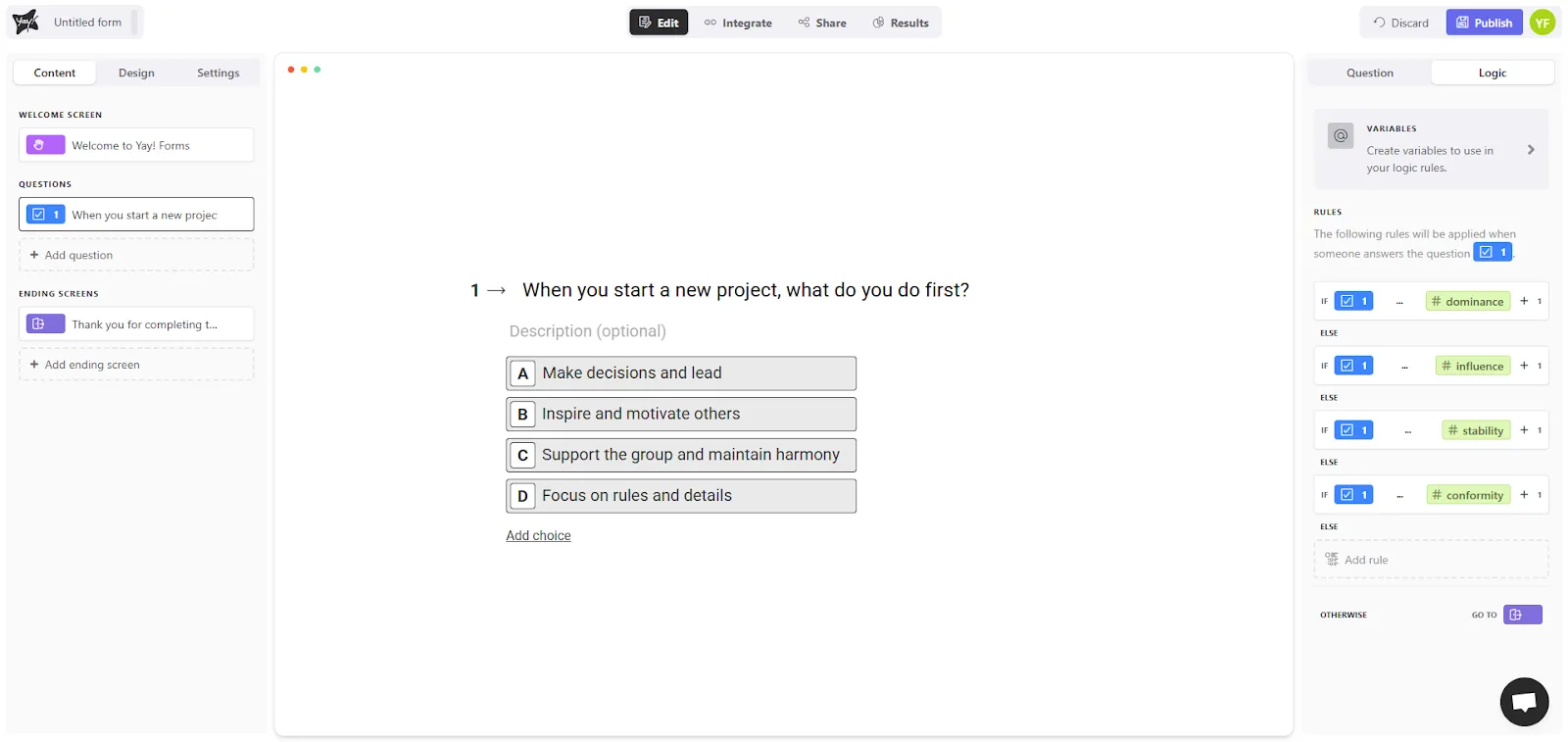Select choice A 'Make decisions and lead'
This screenshot has width=1568, height=742.
pyautogui.click(x=680, y=373)
